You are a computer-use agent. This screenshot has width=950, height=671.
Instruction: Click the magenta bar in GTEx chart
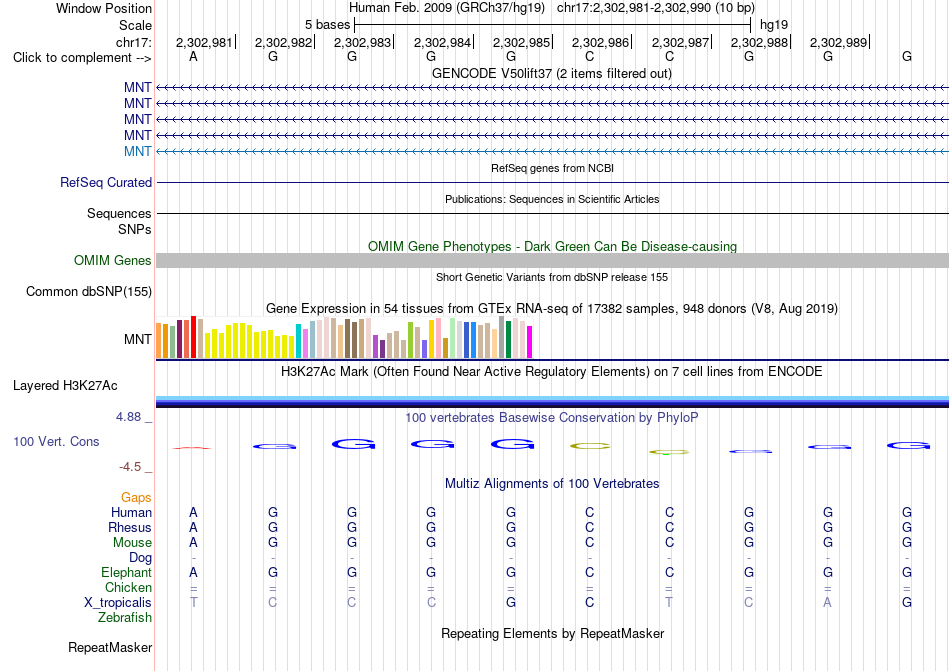coord(530,342)
